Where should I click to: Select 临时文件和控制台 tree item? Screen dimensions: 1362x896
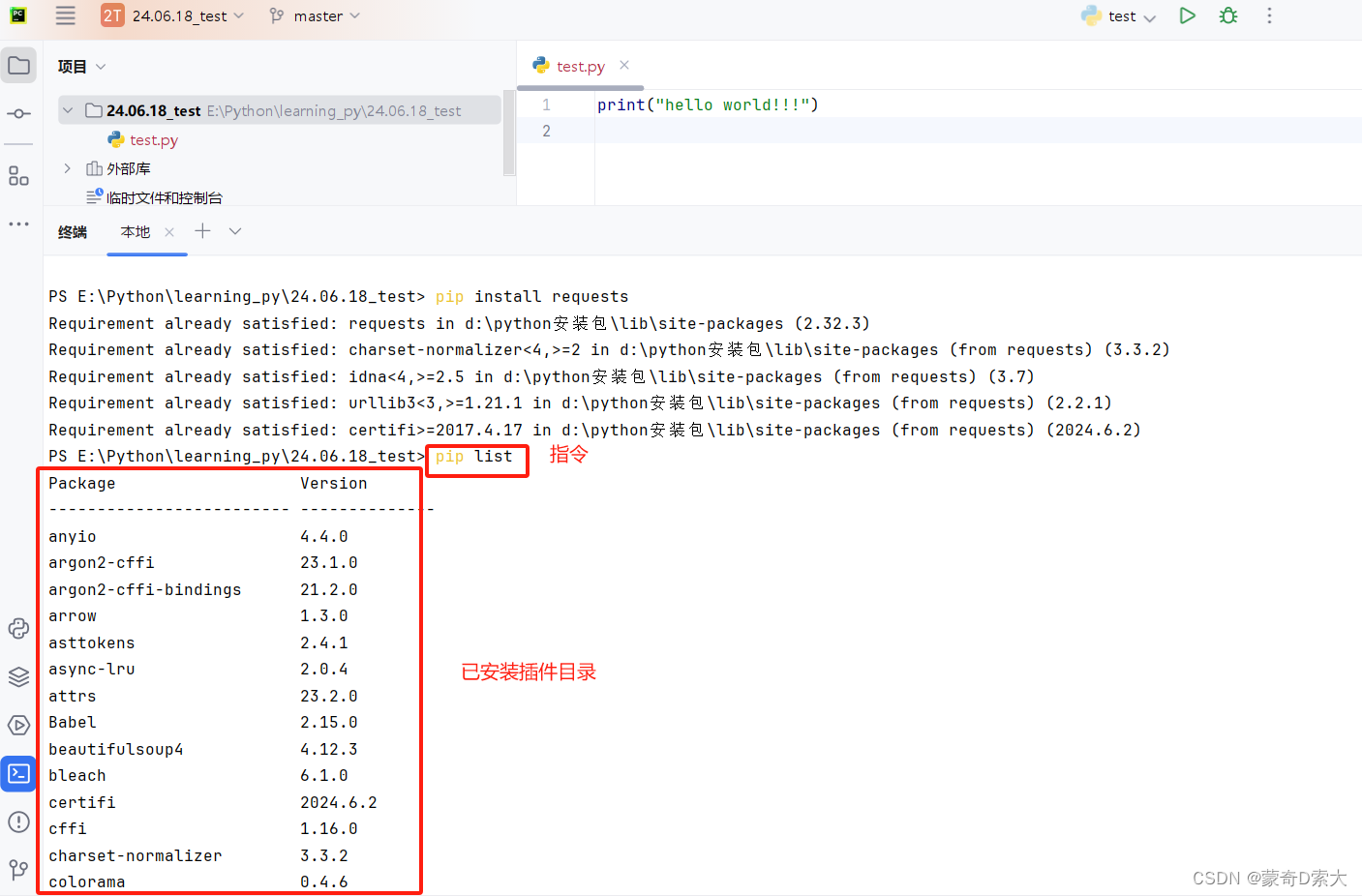[x=155, y=197]
